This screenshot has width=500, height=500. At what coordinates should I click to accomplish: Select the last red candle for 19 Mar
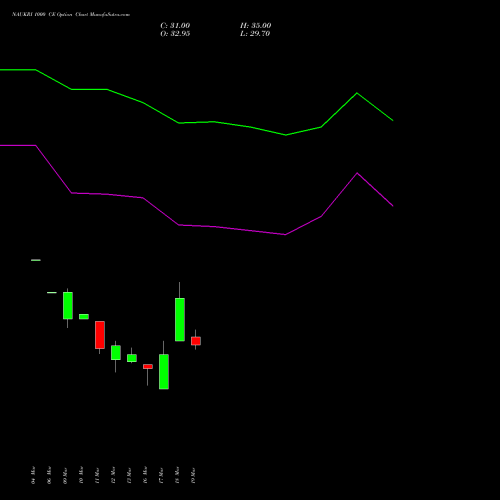[x=196, y=341]
